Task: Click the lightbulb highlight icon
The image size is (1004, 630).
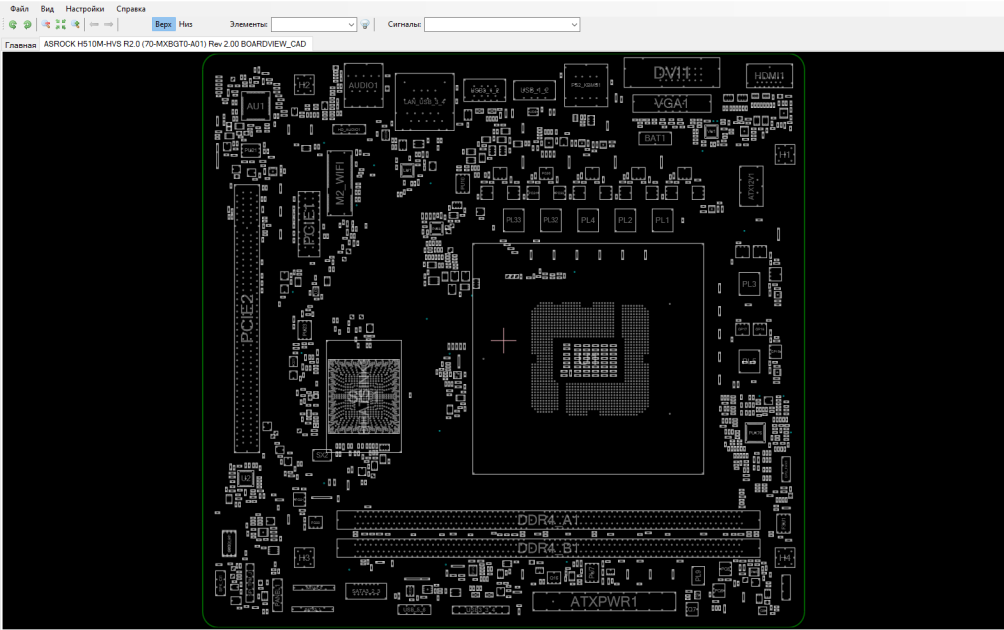Action: pos(365,24)
